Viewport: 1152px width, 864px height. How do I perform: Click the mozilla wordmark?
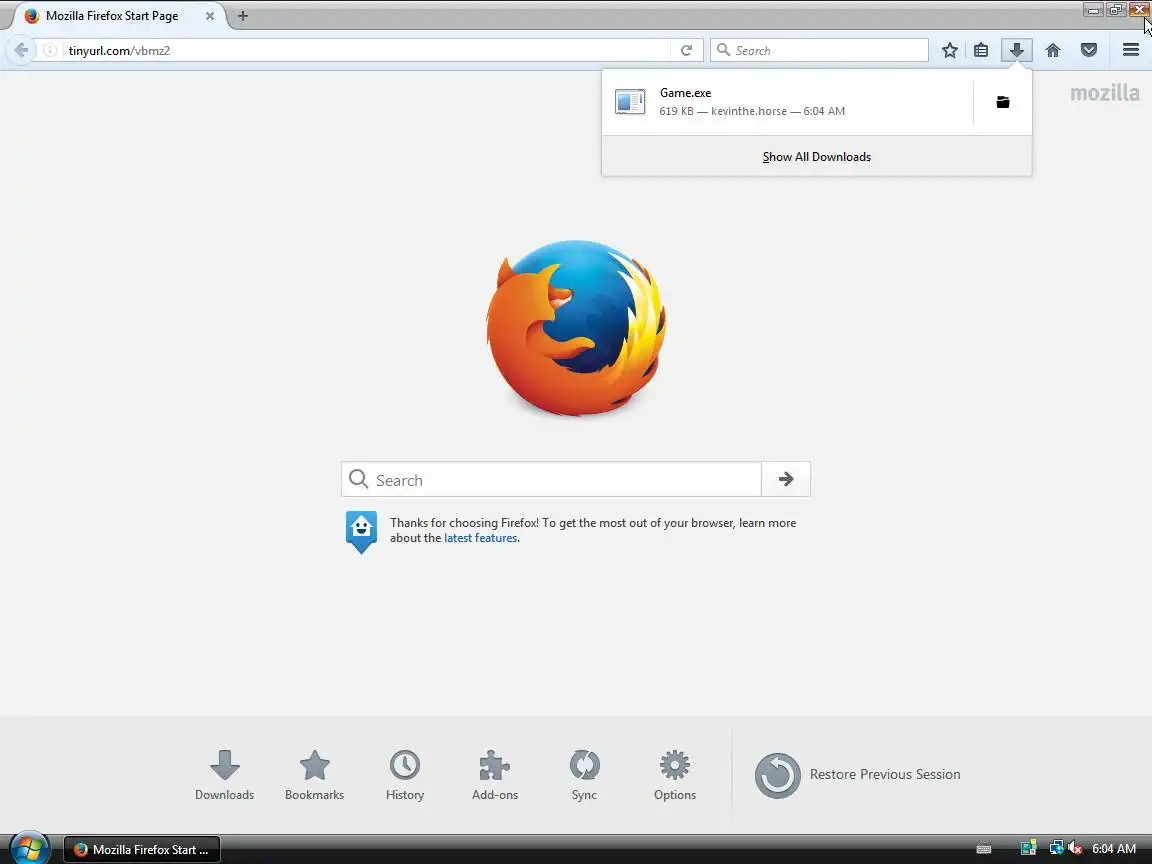pyautogui.click(x=1104, y=93)
